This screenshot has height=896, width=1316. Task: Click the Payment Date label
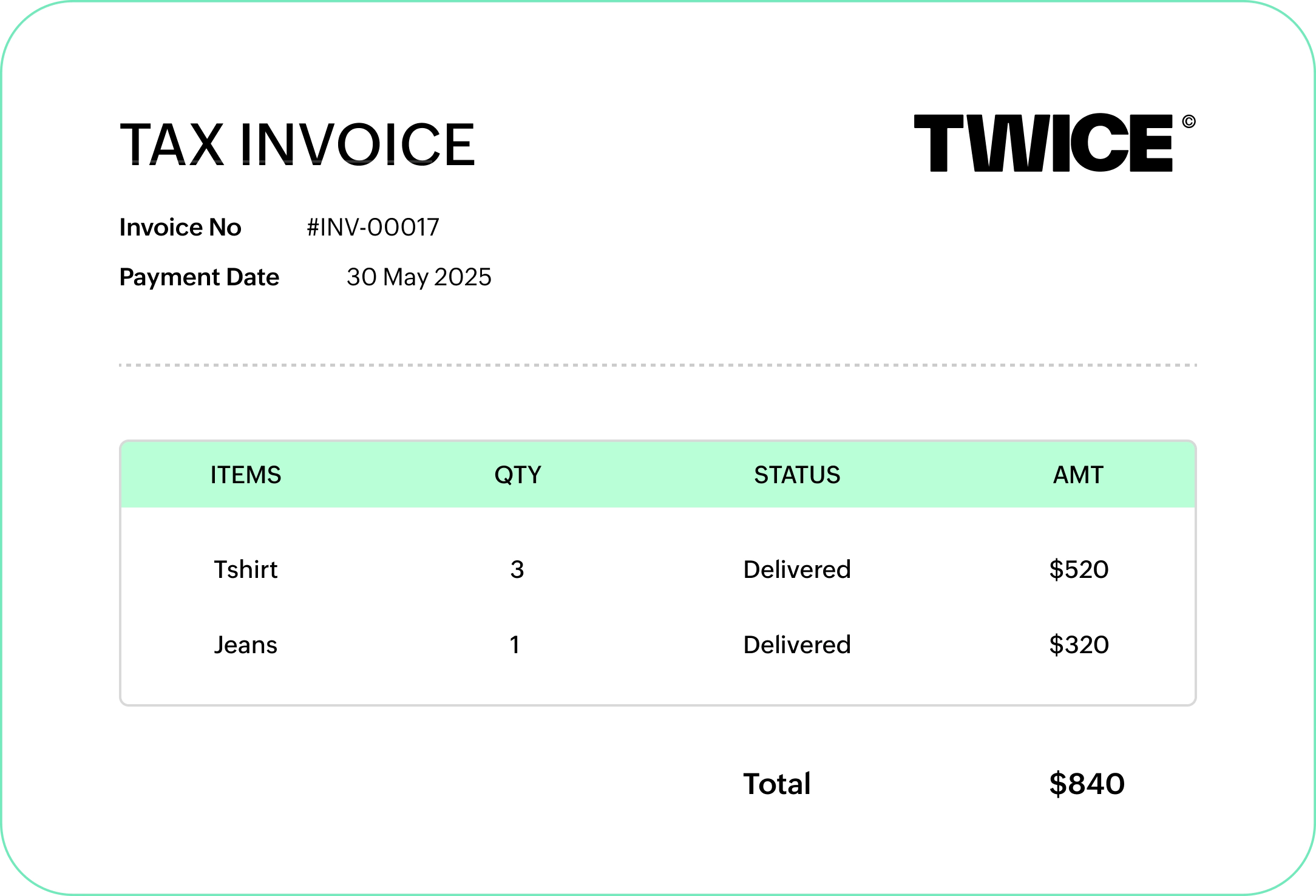(x=199, y=277)
